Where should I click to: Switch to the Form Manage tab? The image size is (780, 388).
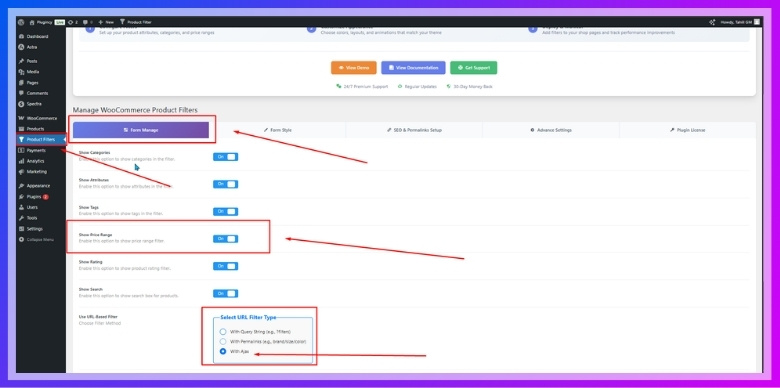click(x=141, y=130)
